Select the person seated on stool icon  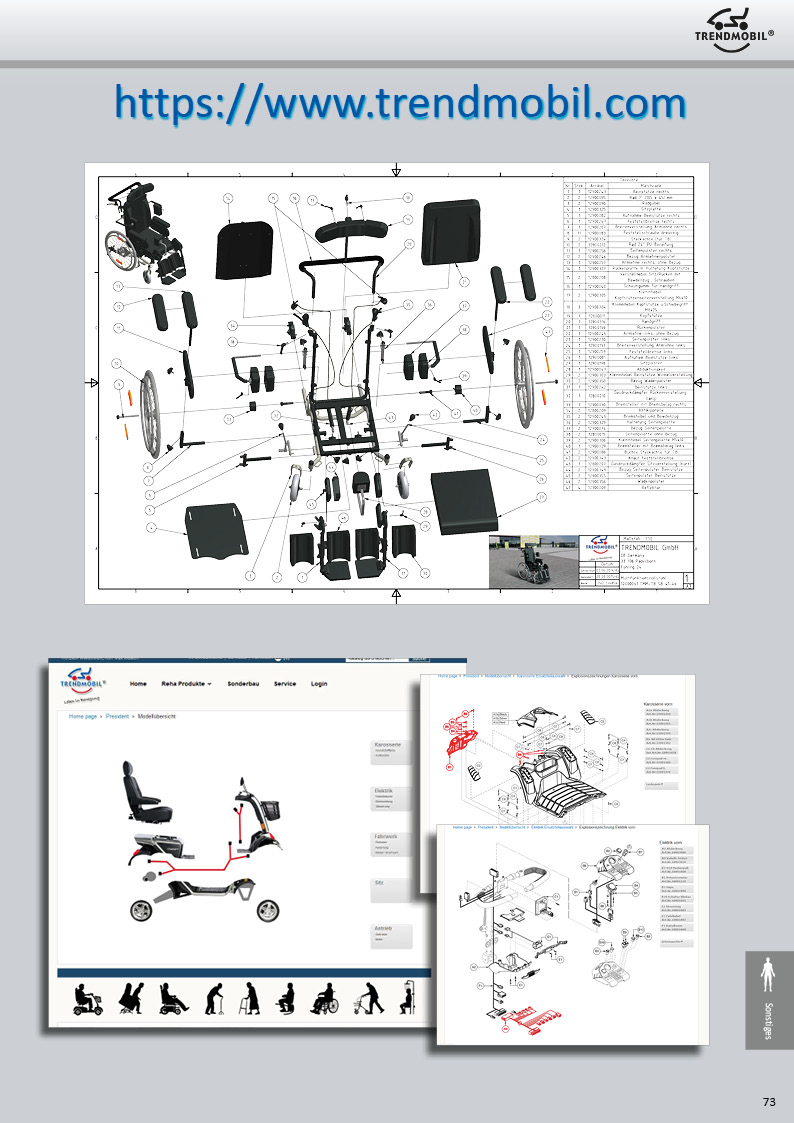pos(286,998)
